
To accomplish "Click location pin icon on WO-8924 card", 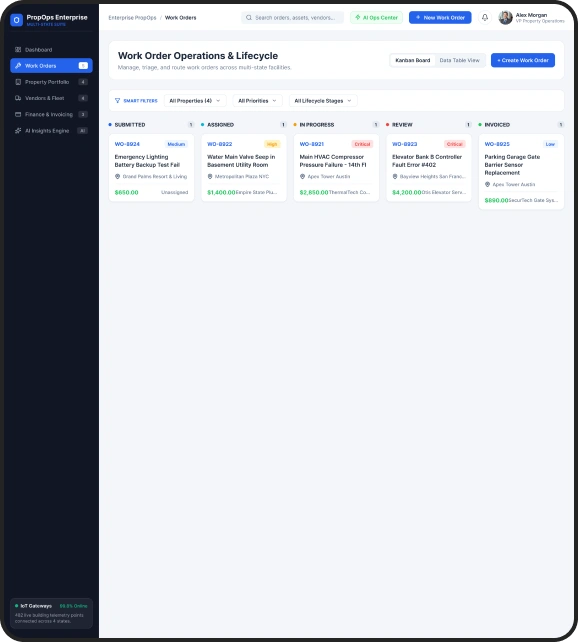I will tap(117, 176).
